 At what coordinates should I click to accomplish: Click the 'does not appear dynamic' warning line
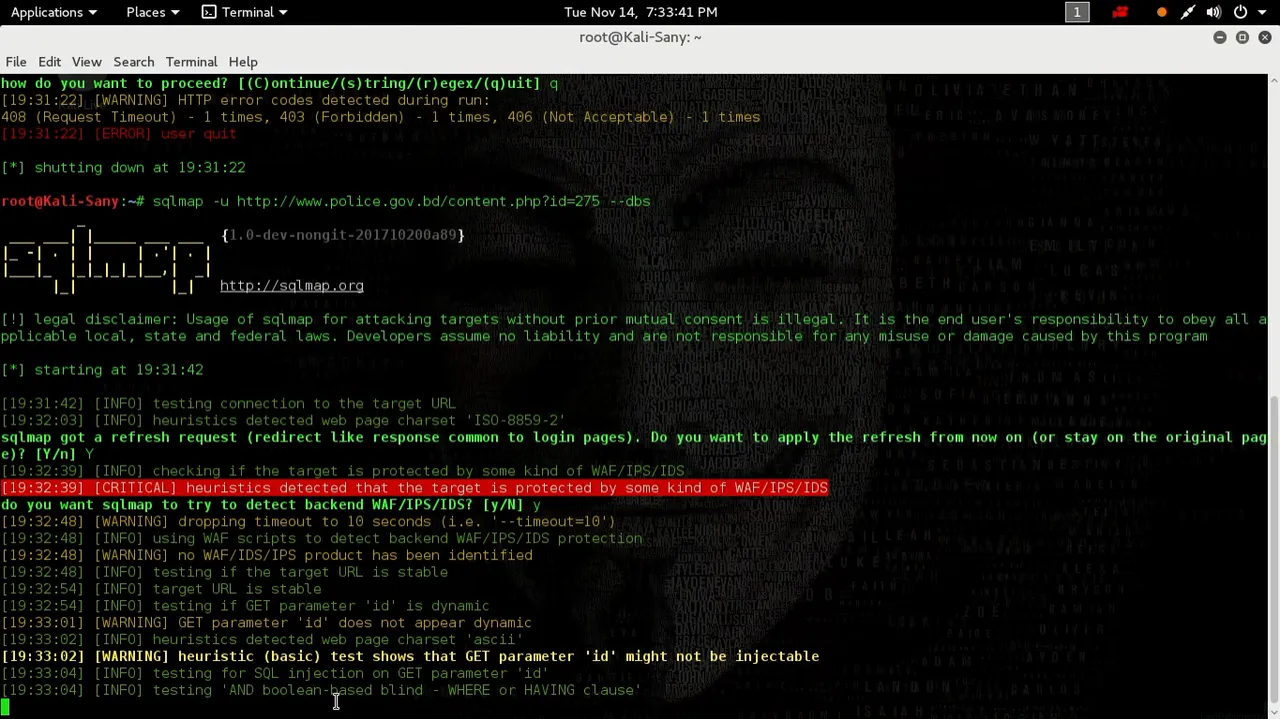(x=266, y=623)
